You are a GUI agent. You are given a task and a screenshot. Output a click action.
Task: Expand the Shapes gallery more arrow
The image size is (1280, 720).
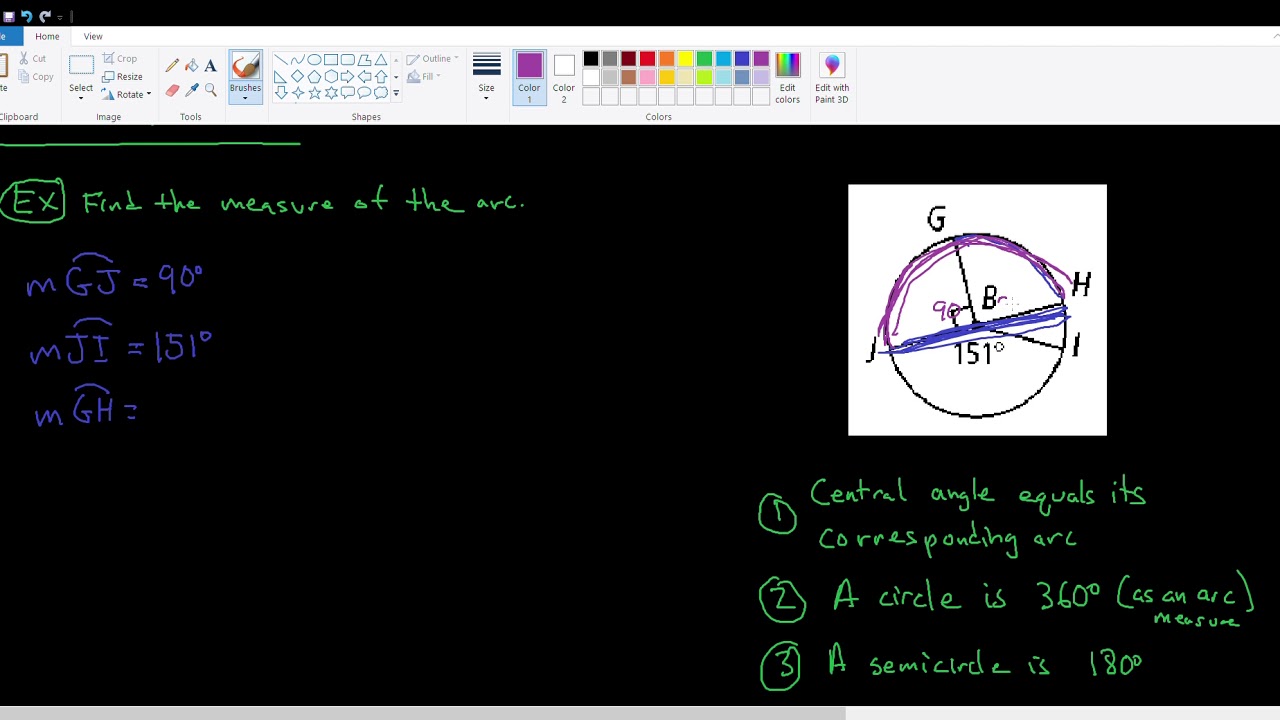coord(396,93)
